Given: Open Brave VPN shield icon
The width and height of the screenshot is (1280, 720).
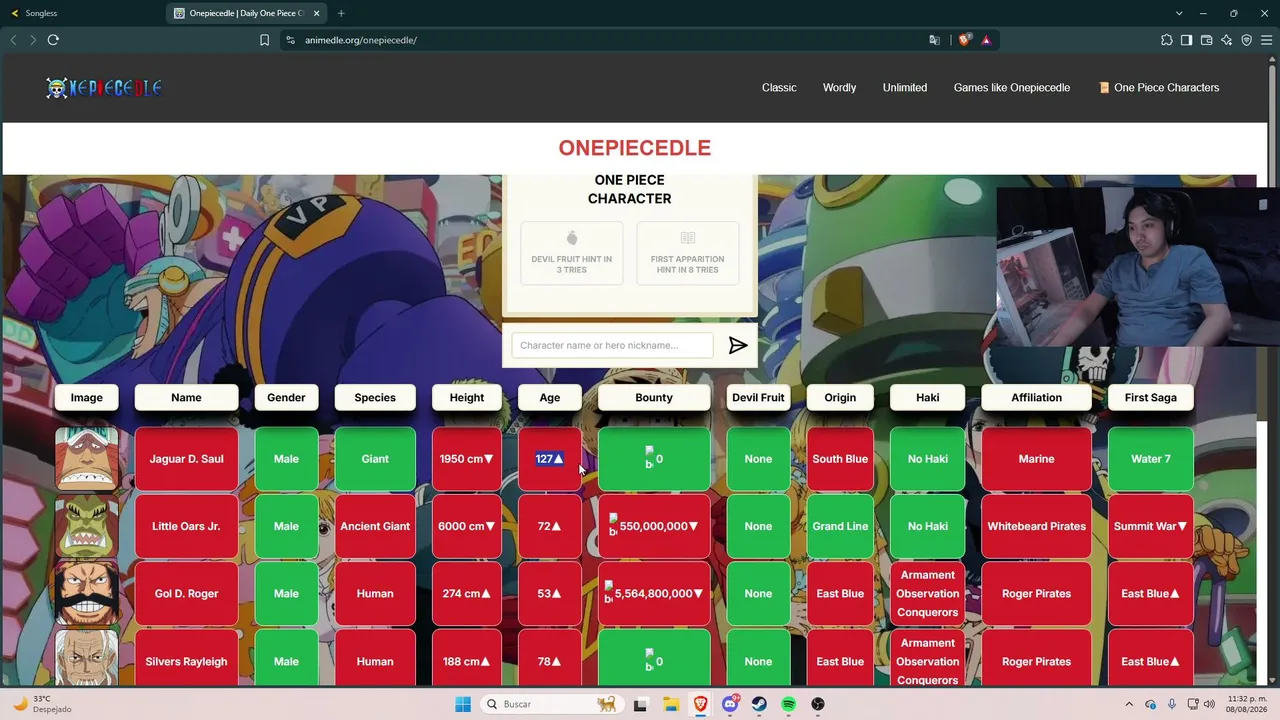Looking at the screenshot, I should (1247, 40).
